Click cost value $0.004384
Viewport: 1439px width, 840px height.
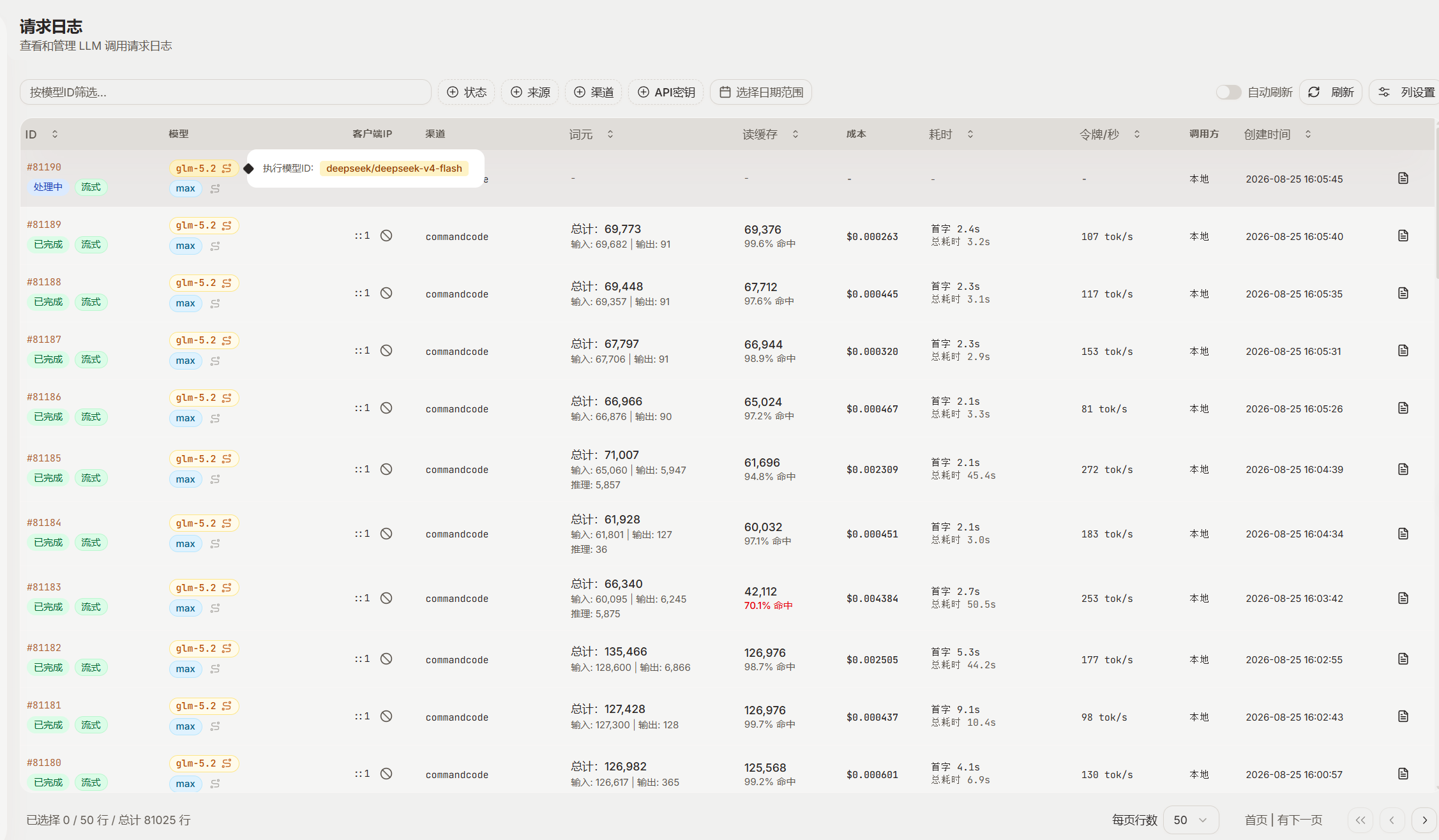pos(872,598)
